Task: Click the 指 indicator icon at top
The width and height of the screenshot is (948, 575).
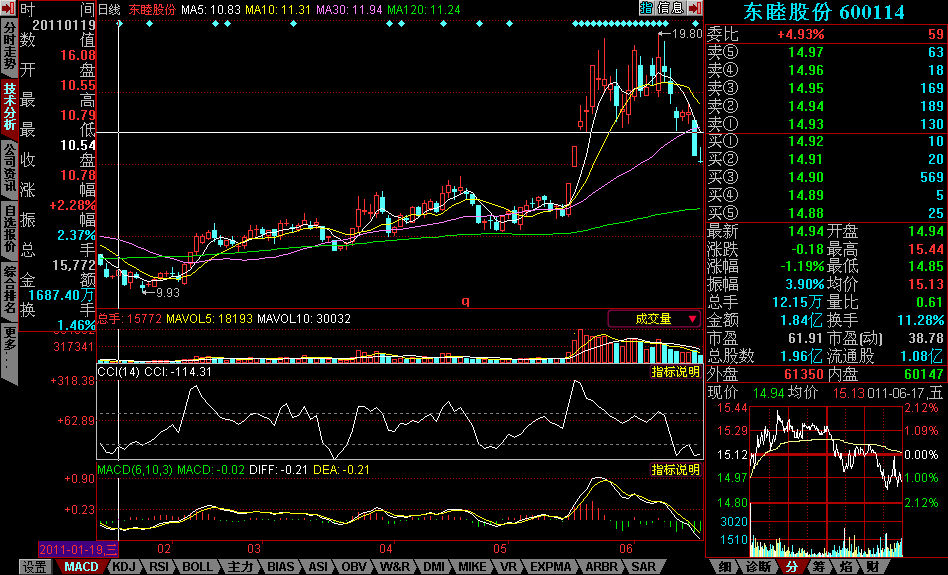Action: [646, 8]
